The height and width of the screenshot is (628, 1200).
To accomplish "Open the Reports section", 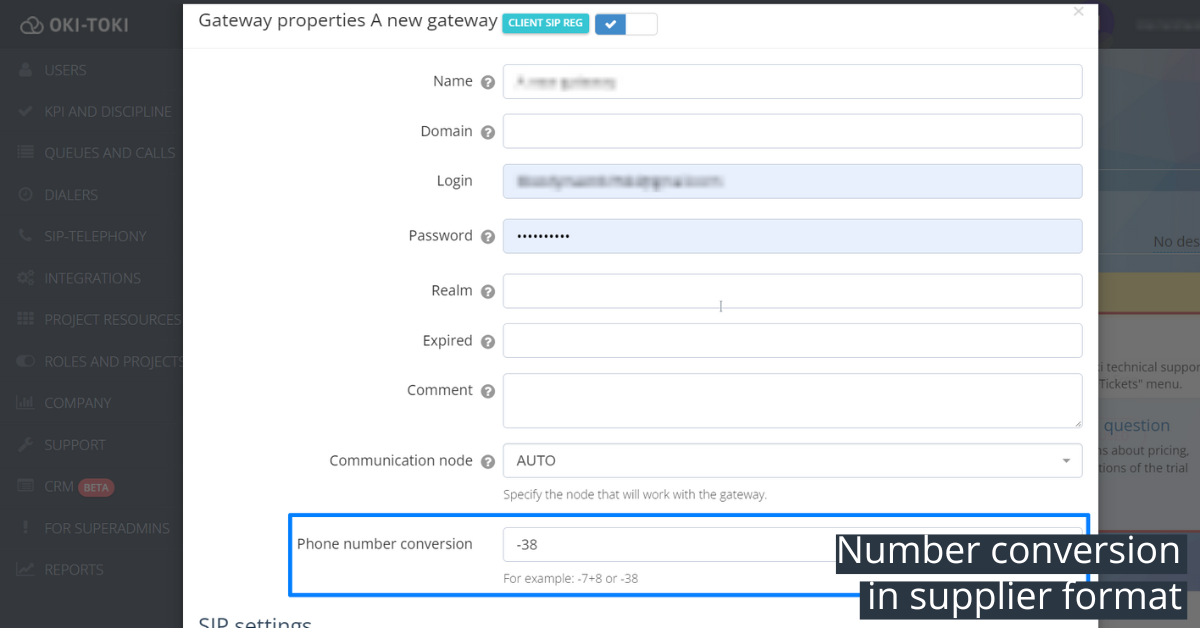I will click(73, 569).
